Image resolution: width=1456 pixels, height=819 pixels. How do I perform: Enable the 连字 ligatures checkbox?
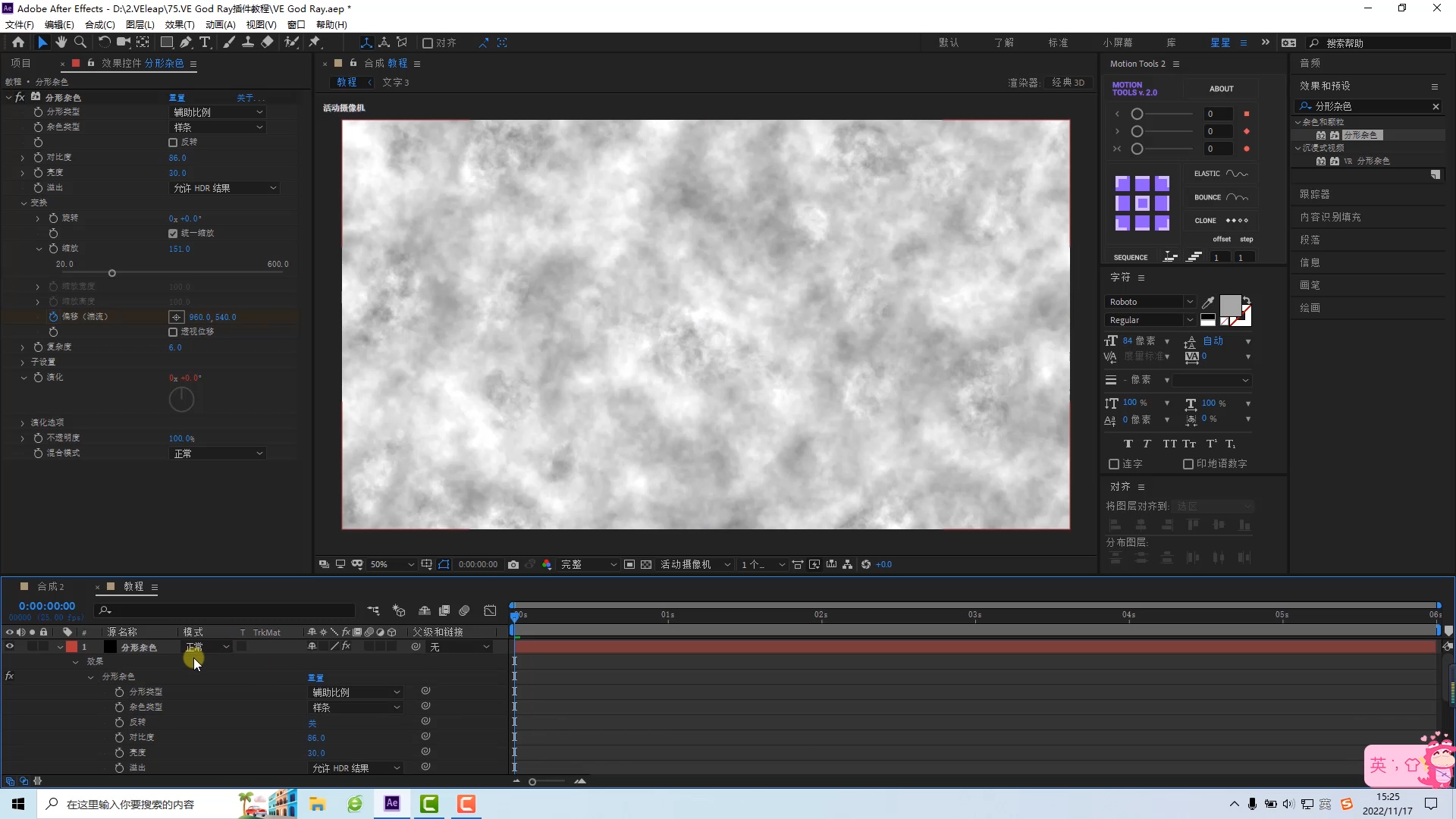click(1114, 464)
